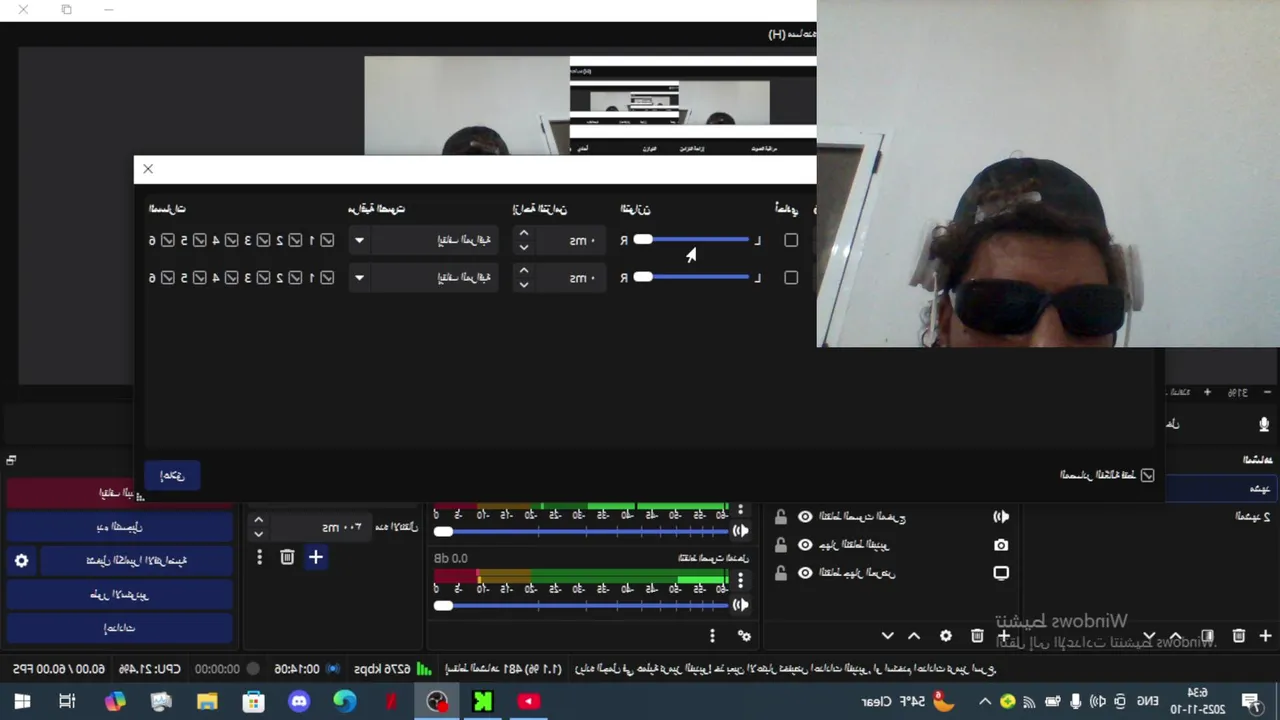Add a new scene transition with plus
1280x720 pixels.
[x=315, y=557]
